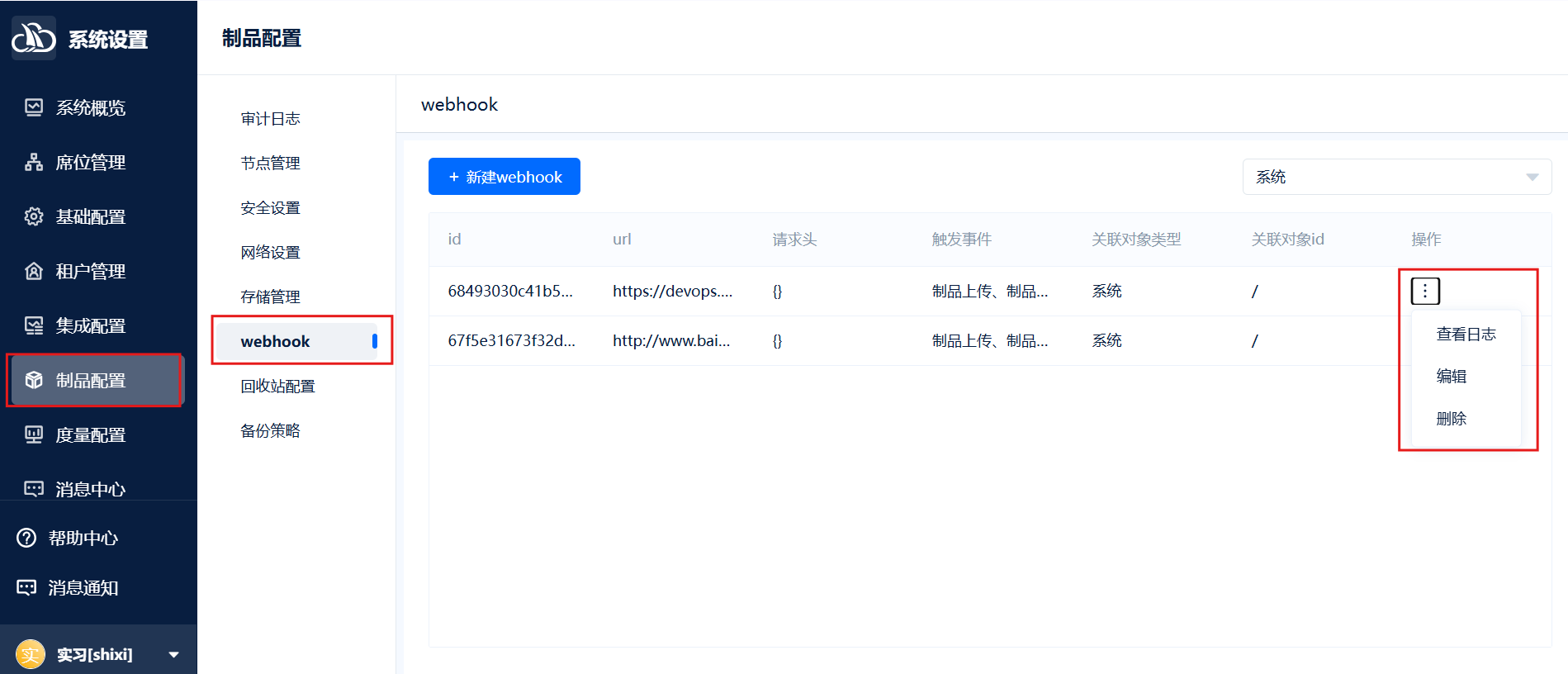Click the cloud logo in the sidebar header
This screenshot has height=674, width=1568.
[x=33, y=38]
